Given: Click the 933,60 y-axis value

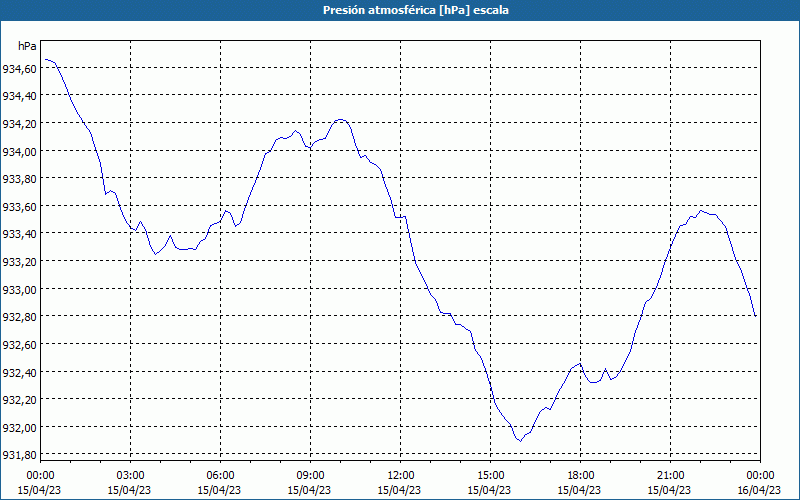Looking at the screenshot, I should pos(19,206).
